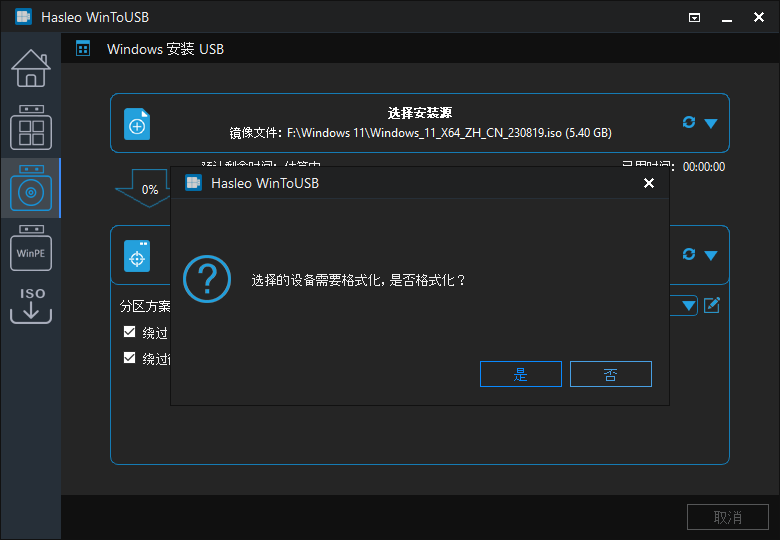Expand the installation source dropdown arrow
This screenshot has width=780, height=540.
tap(711, 123)
